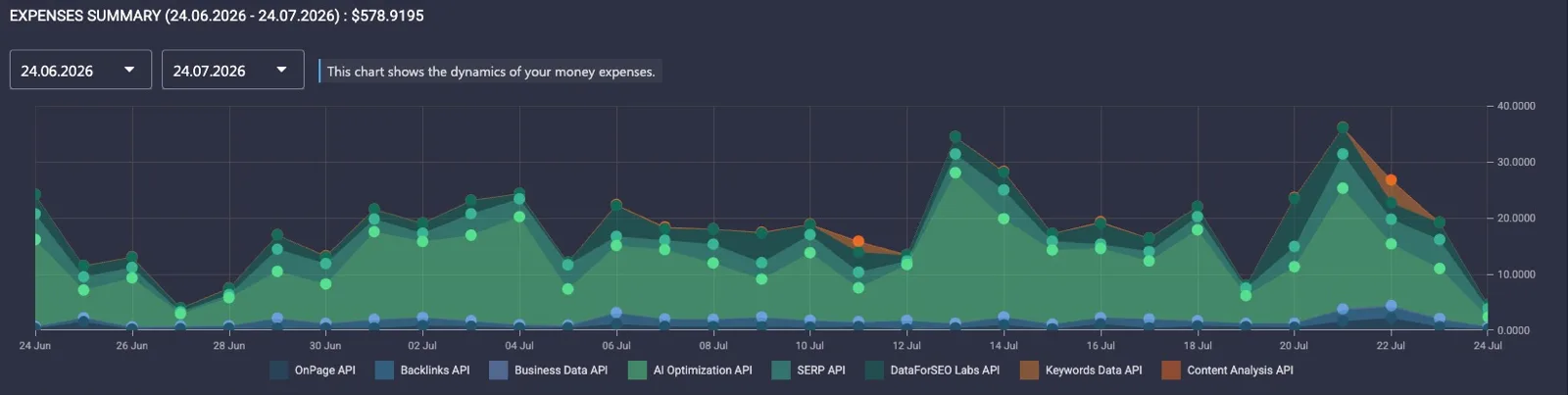Click the 24 Jun x-axis label
The height and width of the screenshot is (395, 1568).
pyautogui.click(x=35, y=346)
